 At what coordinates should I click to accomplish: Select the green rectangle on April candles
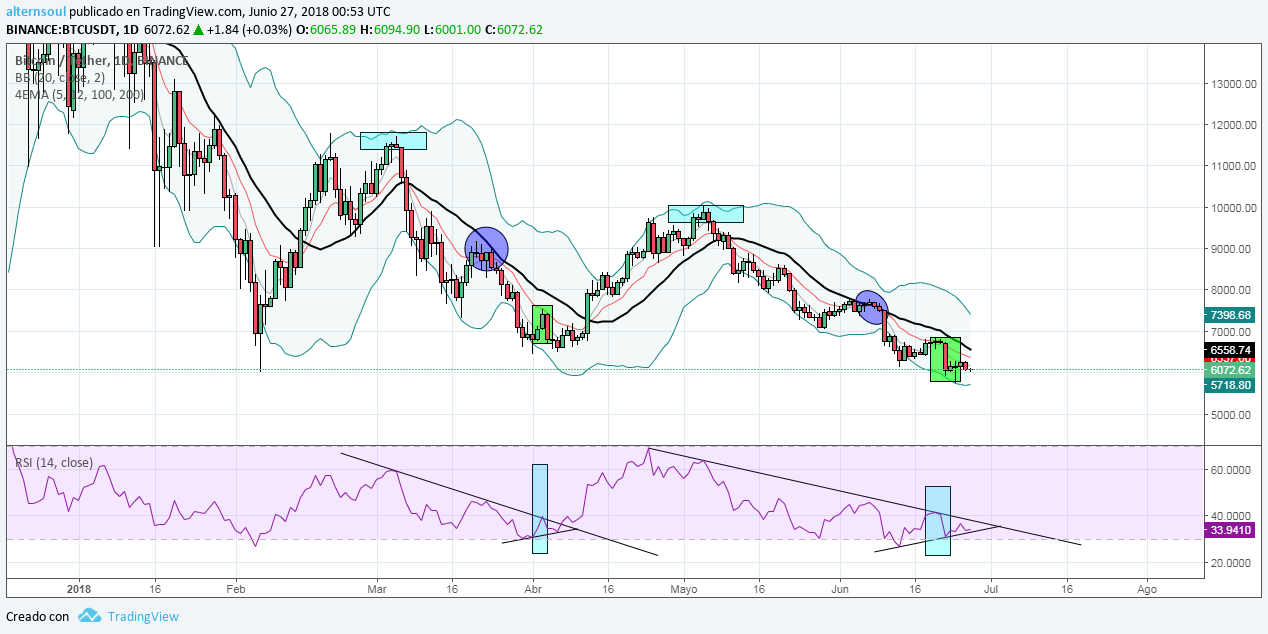542,325
